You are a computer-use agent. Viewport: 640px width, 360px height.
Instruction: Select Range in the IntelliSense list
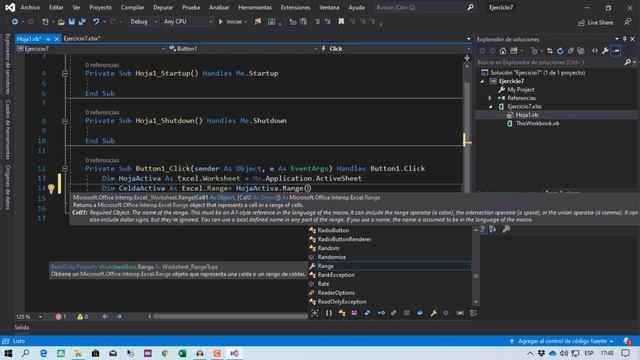pyautogui.click(x=389, y=266)
